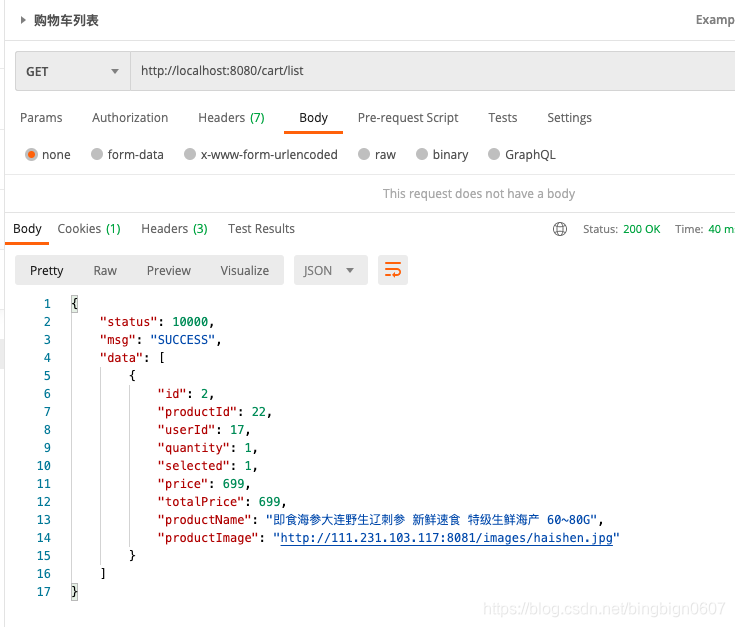The image size is (735, 627).
Task: Choose the GraphQL body option
Action: coord(494,154)
